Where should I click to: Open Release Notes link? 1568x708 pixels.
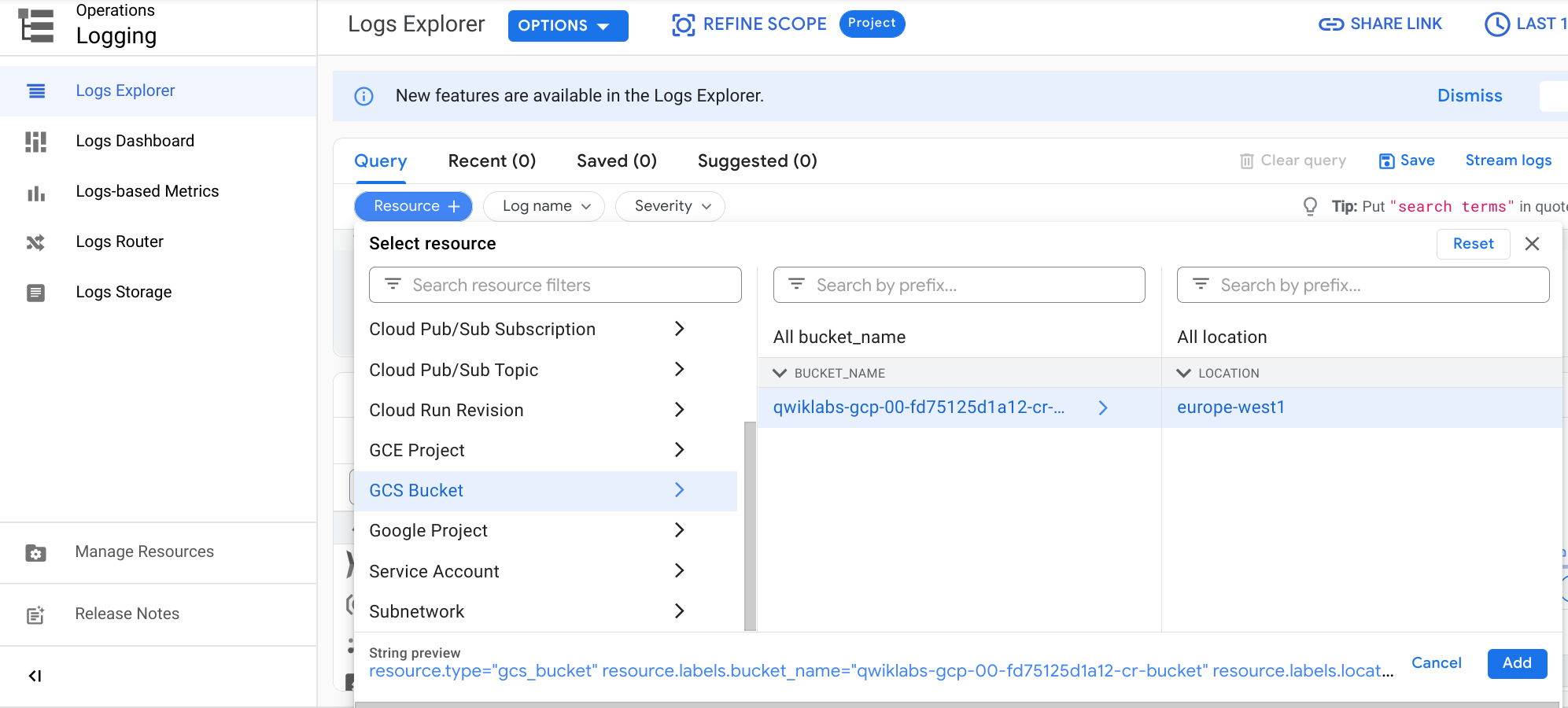tap(127, 614)
